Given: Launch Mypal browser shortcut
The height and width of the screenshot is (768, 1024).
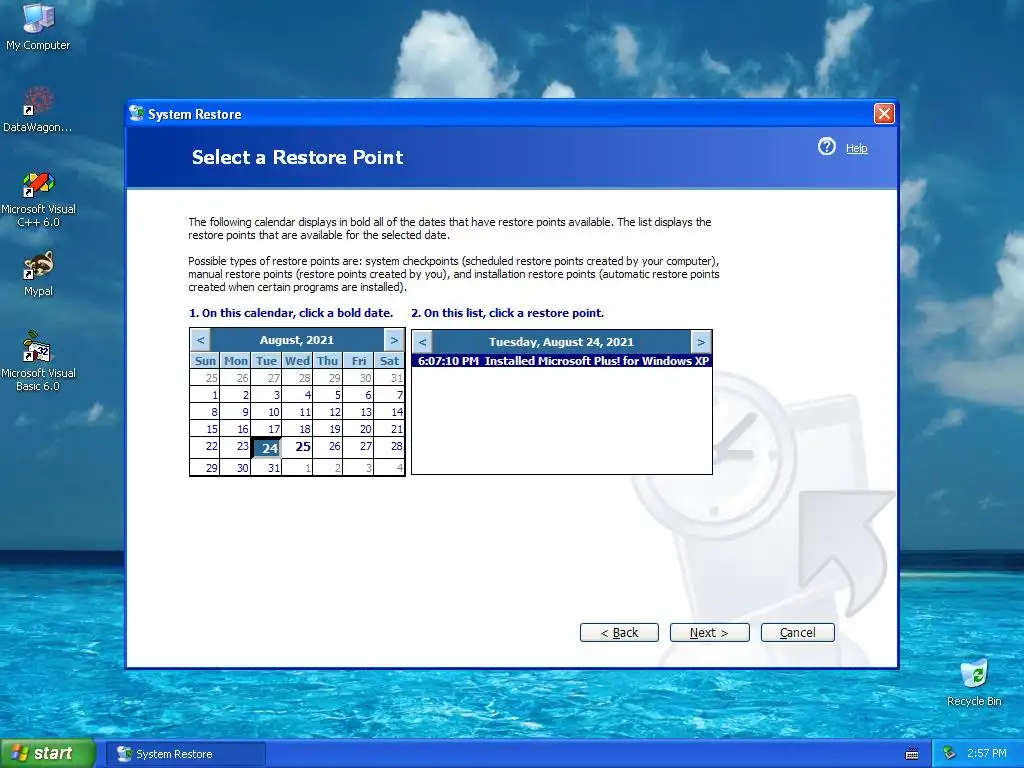Looking at the screenshot, I should click(x=38, y=274).
